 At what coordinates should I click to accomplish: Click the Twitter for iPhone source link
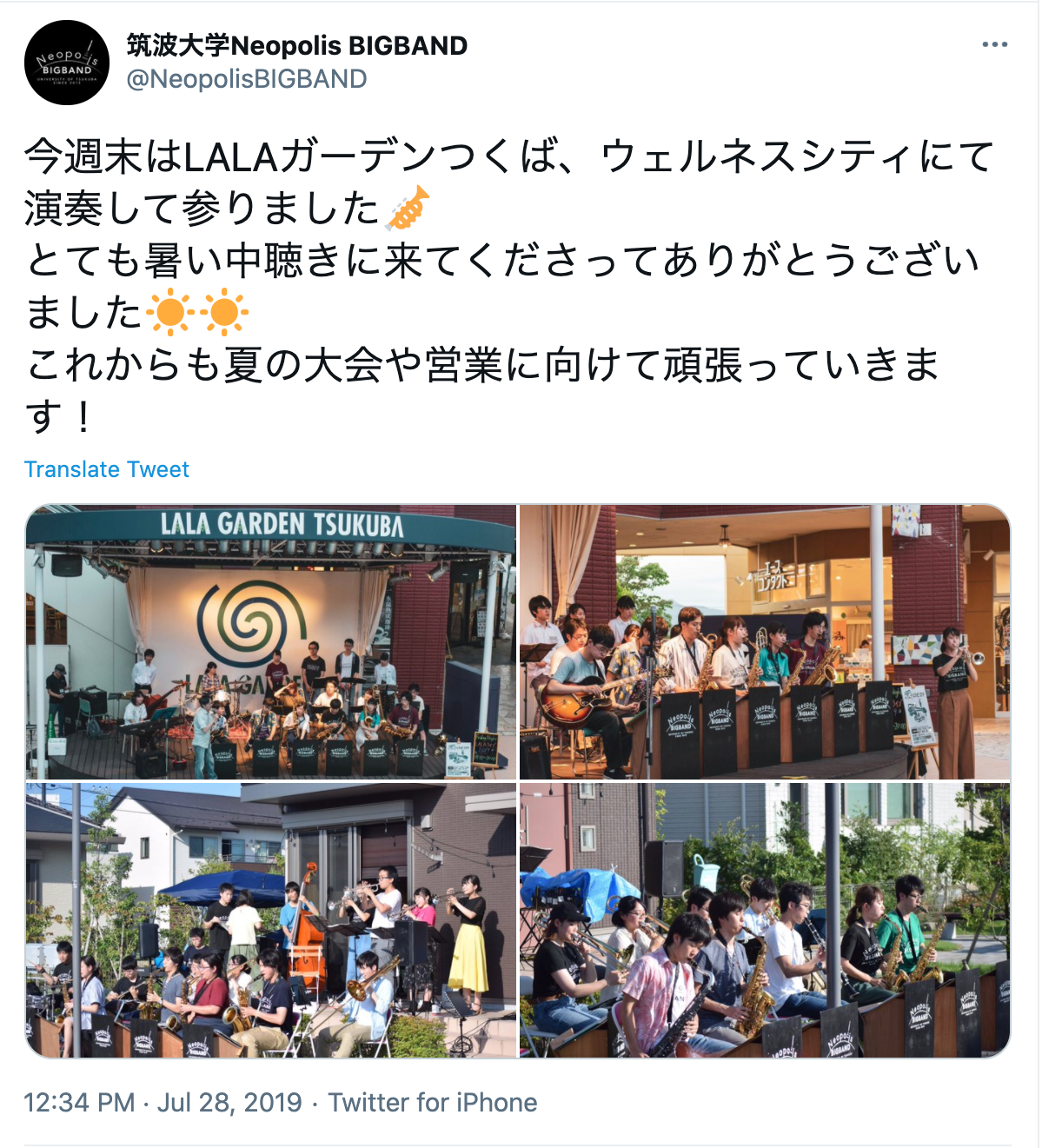[433, 1102]
